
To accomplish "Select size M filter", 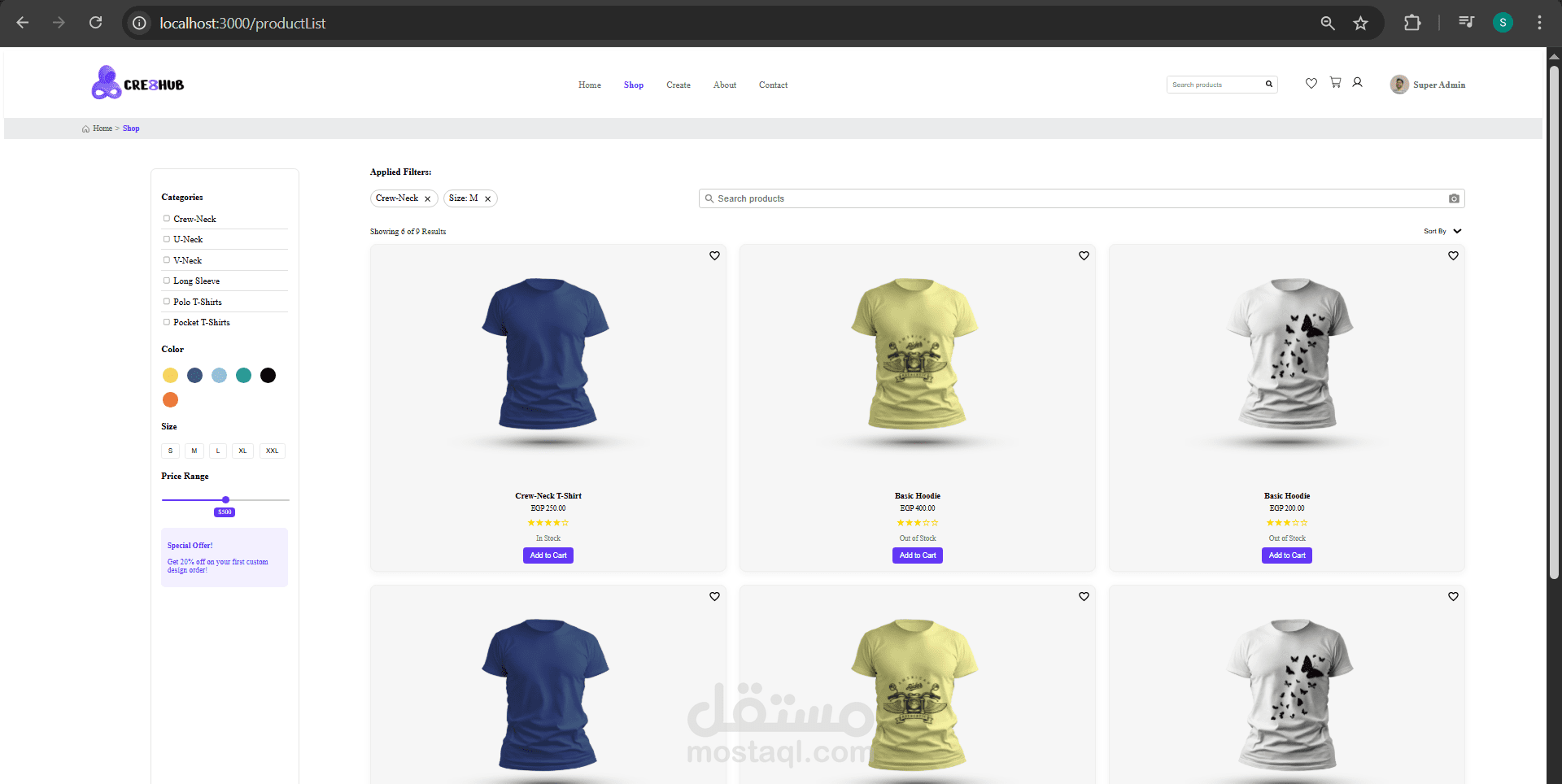I will click(194, 451).
